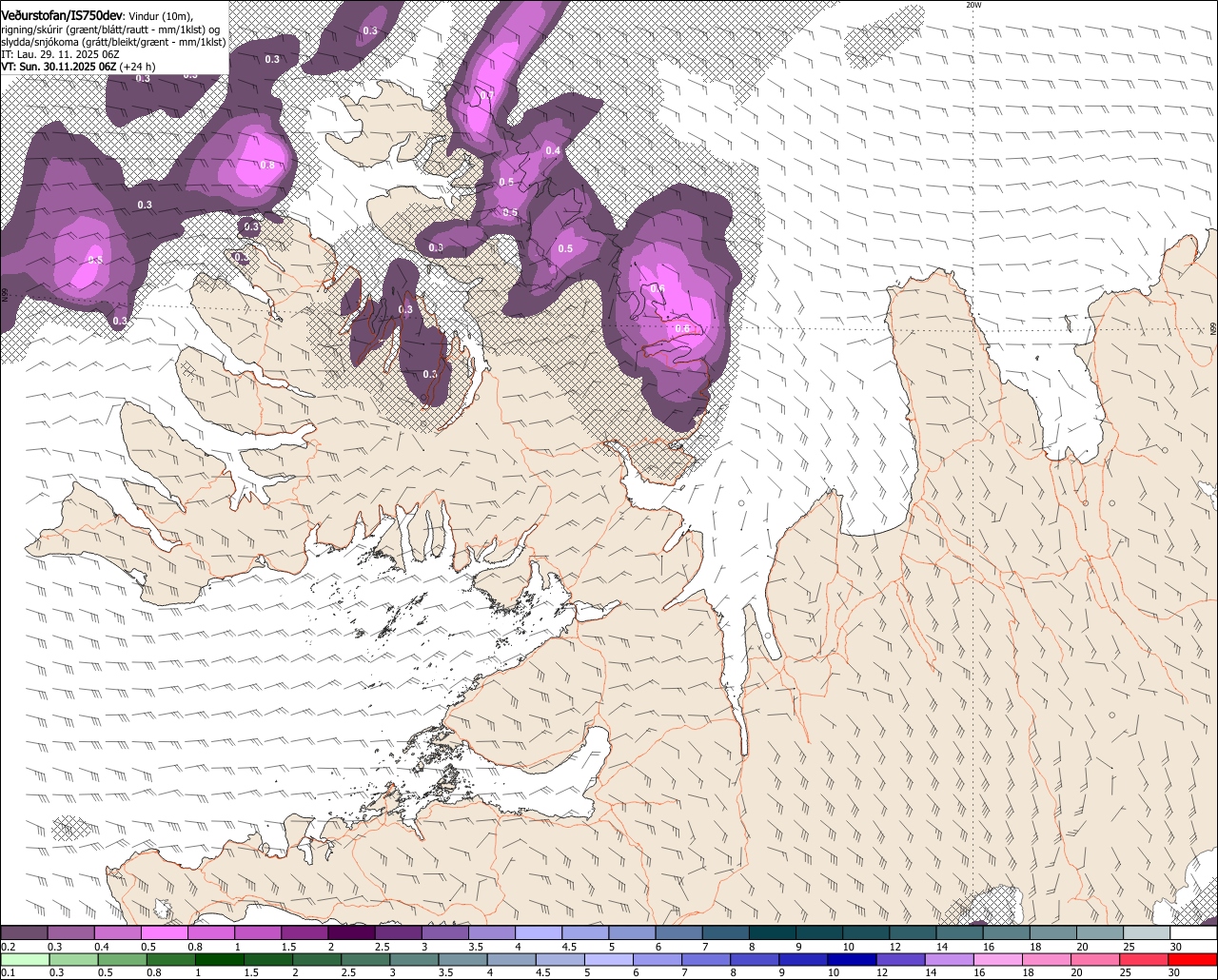Image resolution: width=1218 pixels, height=980 pixels.
Task: Click the top legend swatch starting at 0.8
Action: pos(210,932)
